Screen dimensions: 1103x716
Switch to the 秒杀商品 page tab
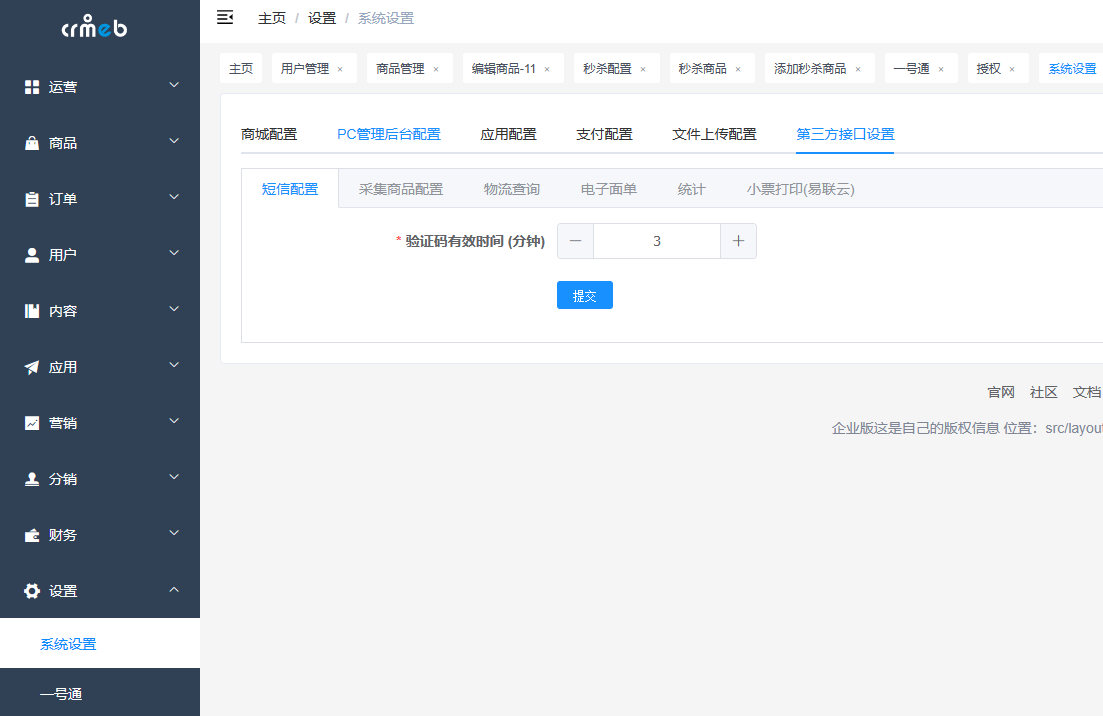(x=712, y=68)
